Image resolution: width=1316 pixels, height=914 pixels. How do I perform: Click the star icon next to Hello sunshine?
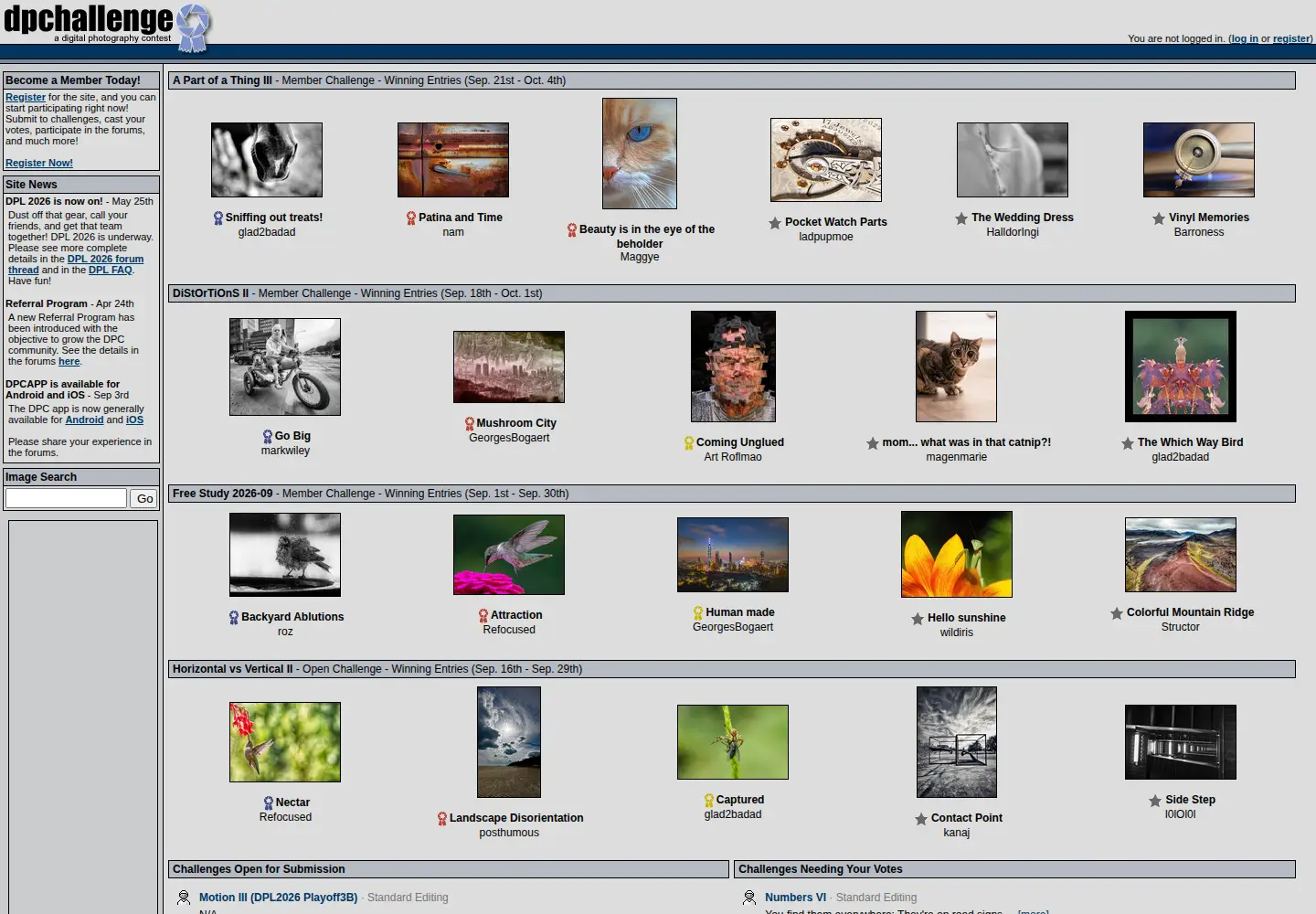coord(918,619)
